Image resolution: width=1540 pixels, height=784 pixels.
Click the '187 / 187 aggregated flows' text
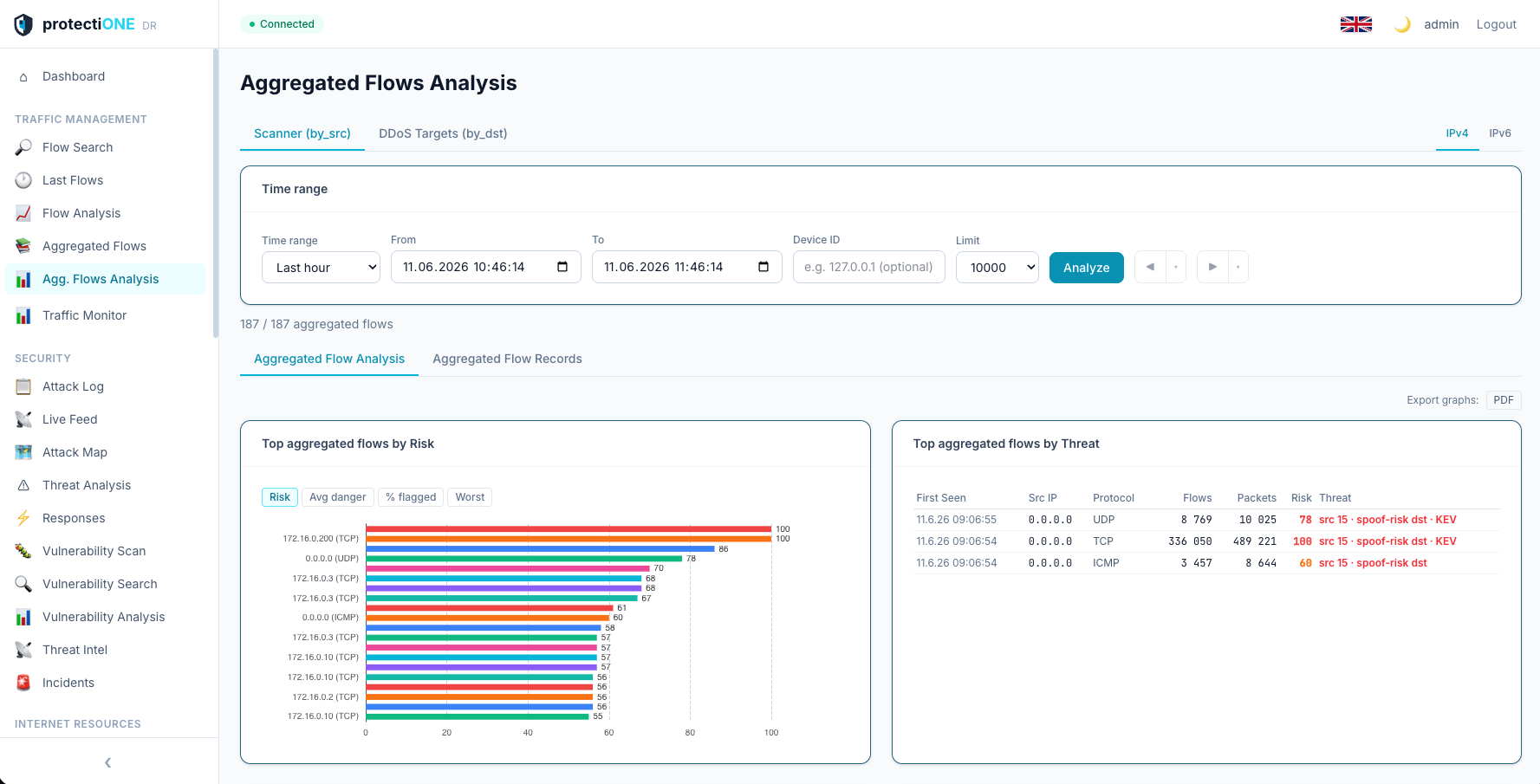coord(316,324)
